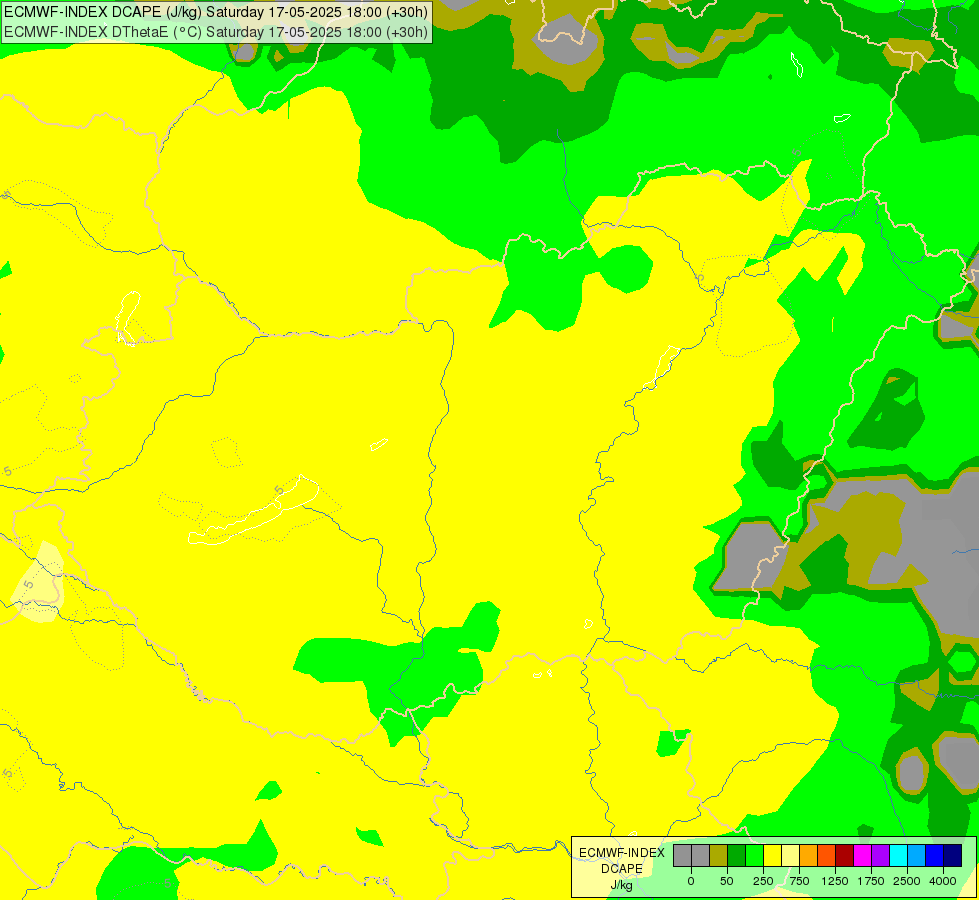Select the magenta legend swatch
Screen dimensions: 979x900
click(862, 855)
